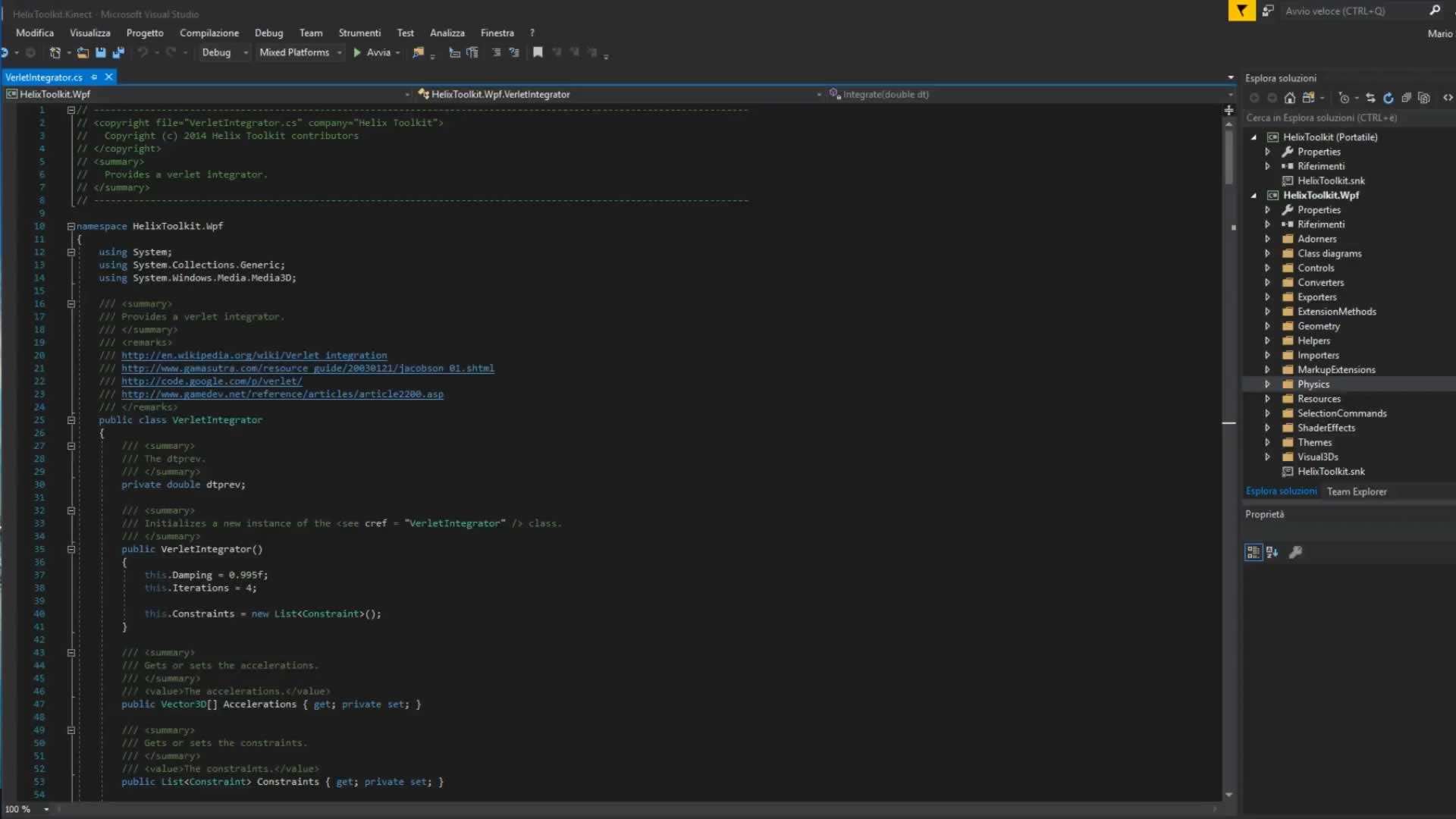
Task: Click the pending changes filter clock icon
Action: pos(1344,98)
